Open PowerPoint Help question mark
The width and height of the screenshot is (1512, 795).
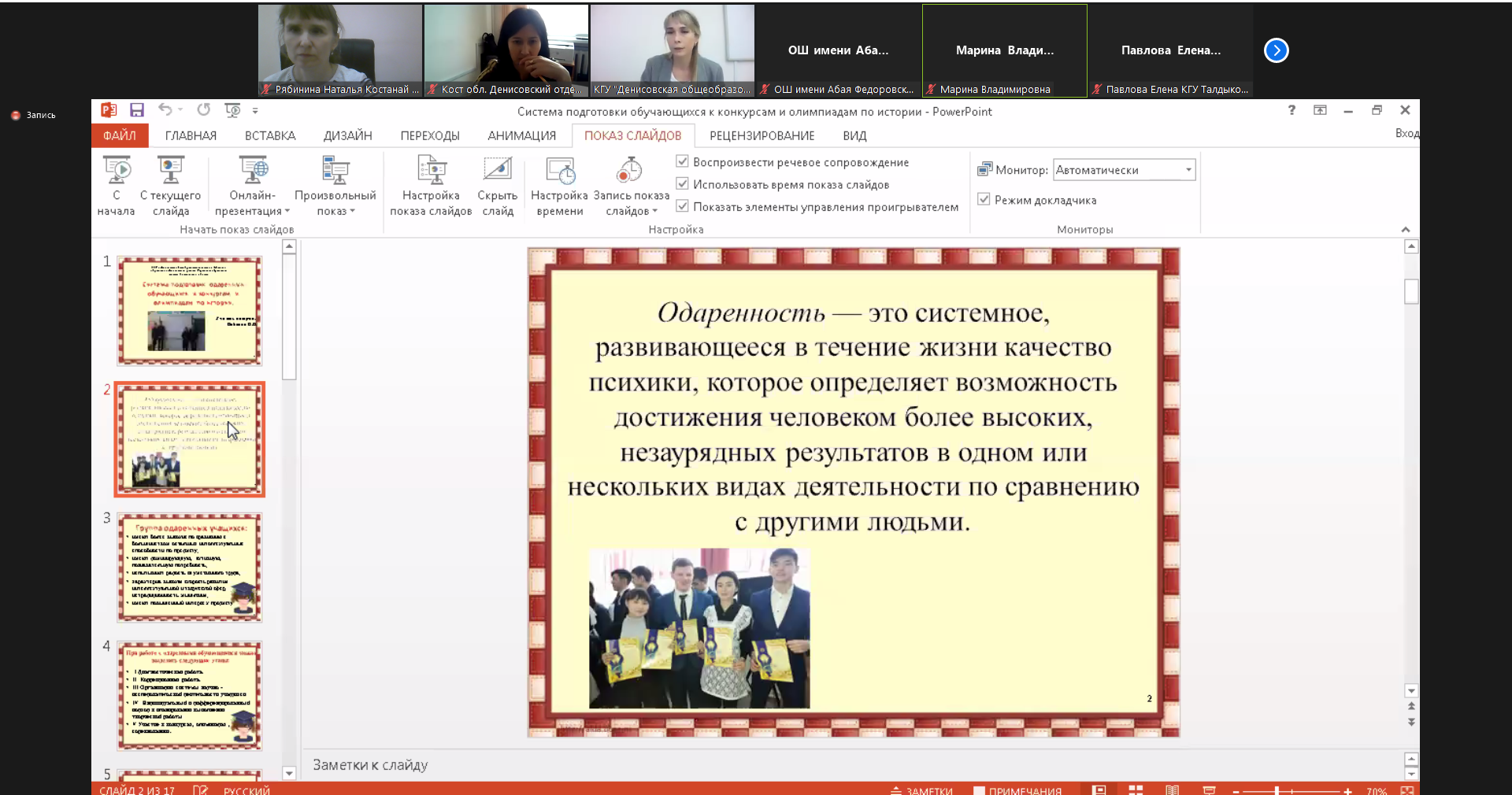click(1291, 110)
